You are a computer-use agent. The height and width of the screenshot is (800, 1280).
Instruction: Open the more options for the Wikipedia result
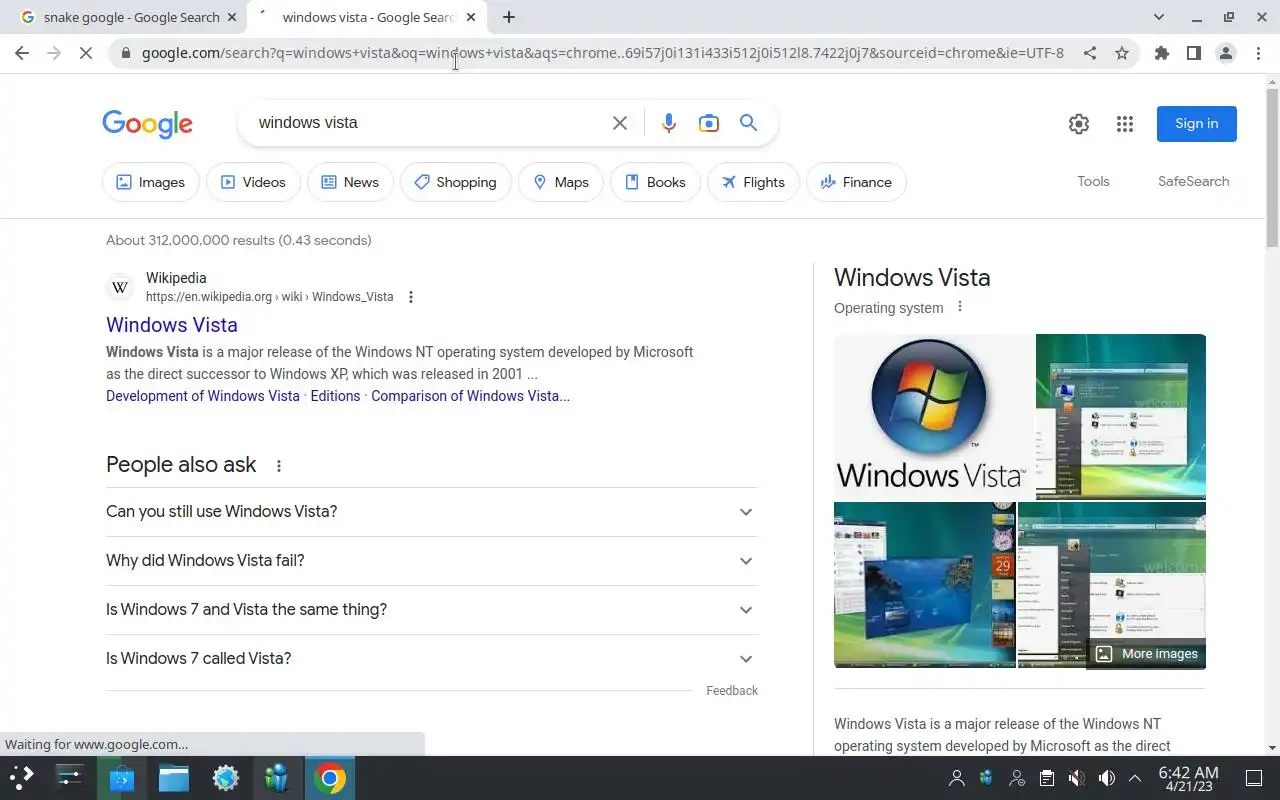click(411, 297)
